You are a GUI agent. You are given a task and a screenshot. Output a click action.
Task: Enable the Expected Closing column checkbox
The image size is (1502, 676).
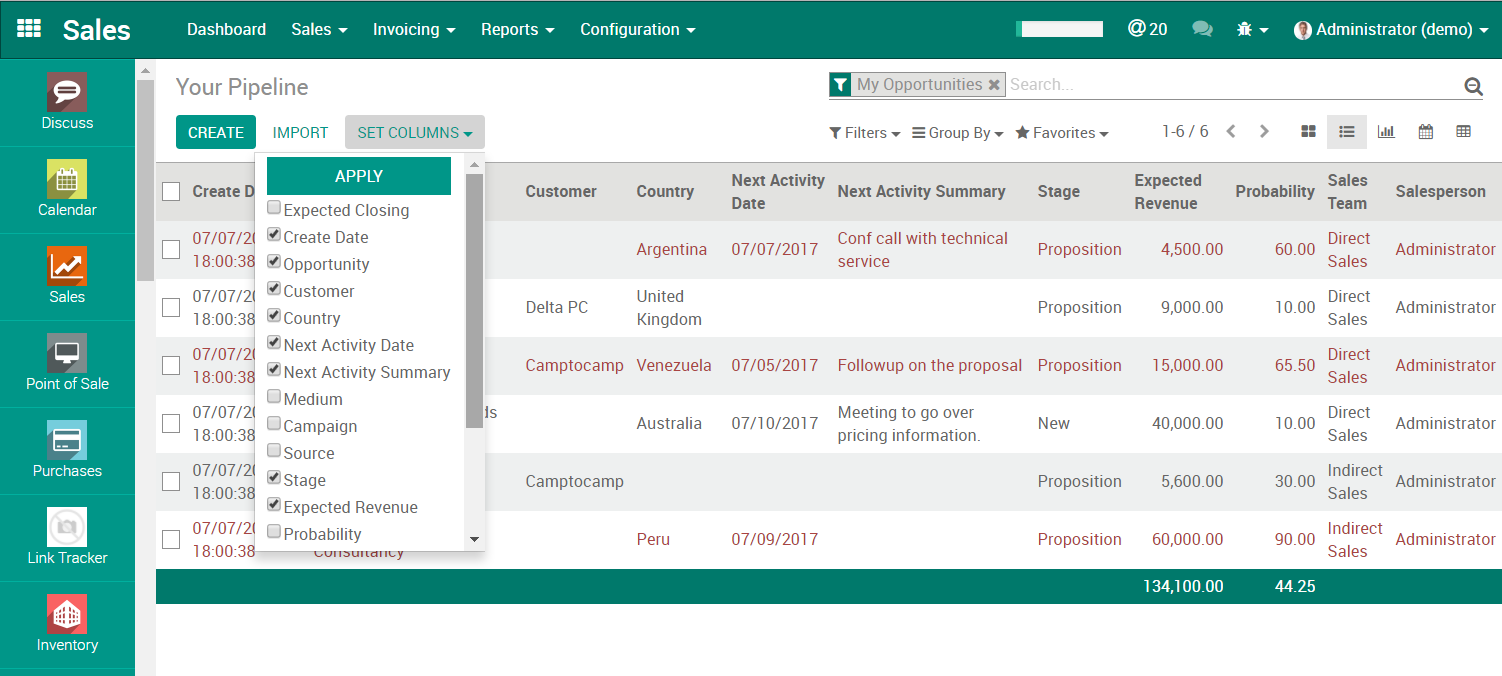(x=274, y=209)
